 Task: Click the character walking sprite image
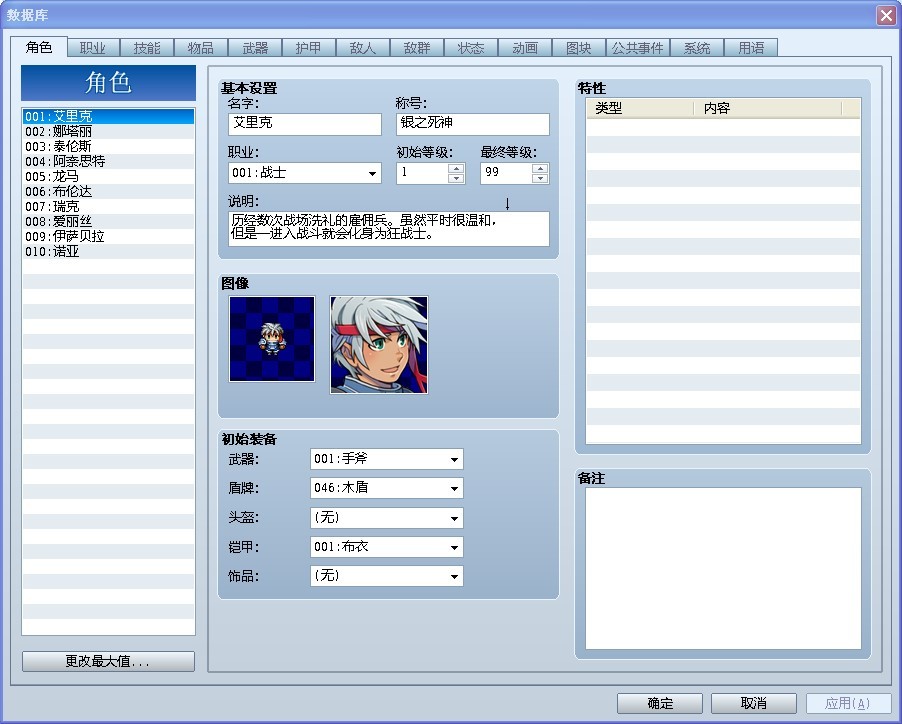(x=272, y=339)
